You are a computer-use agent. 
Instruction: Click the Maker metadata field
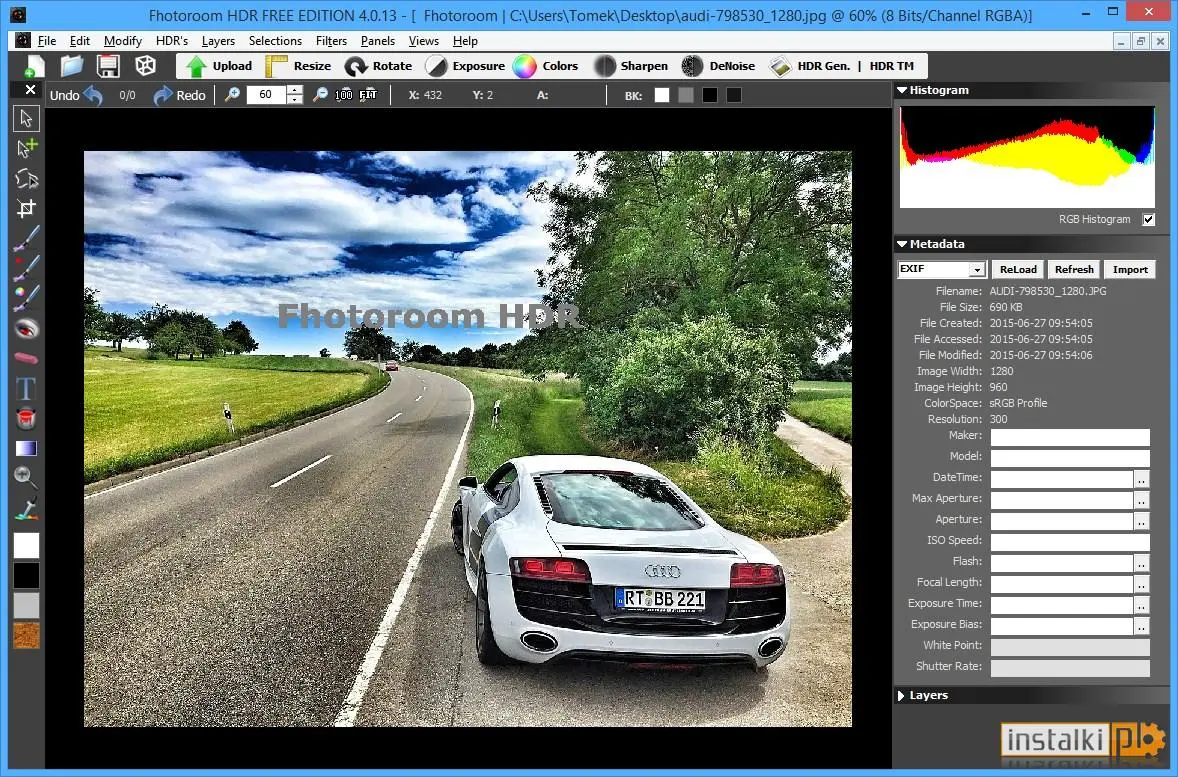(1070, 437)
